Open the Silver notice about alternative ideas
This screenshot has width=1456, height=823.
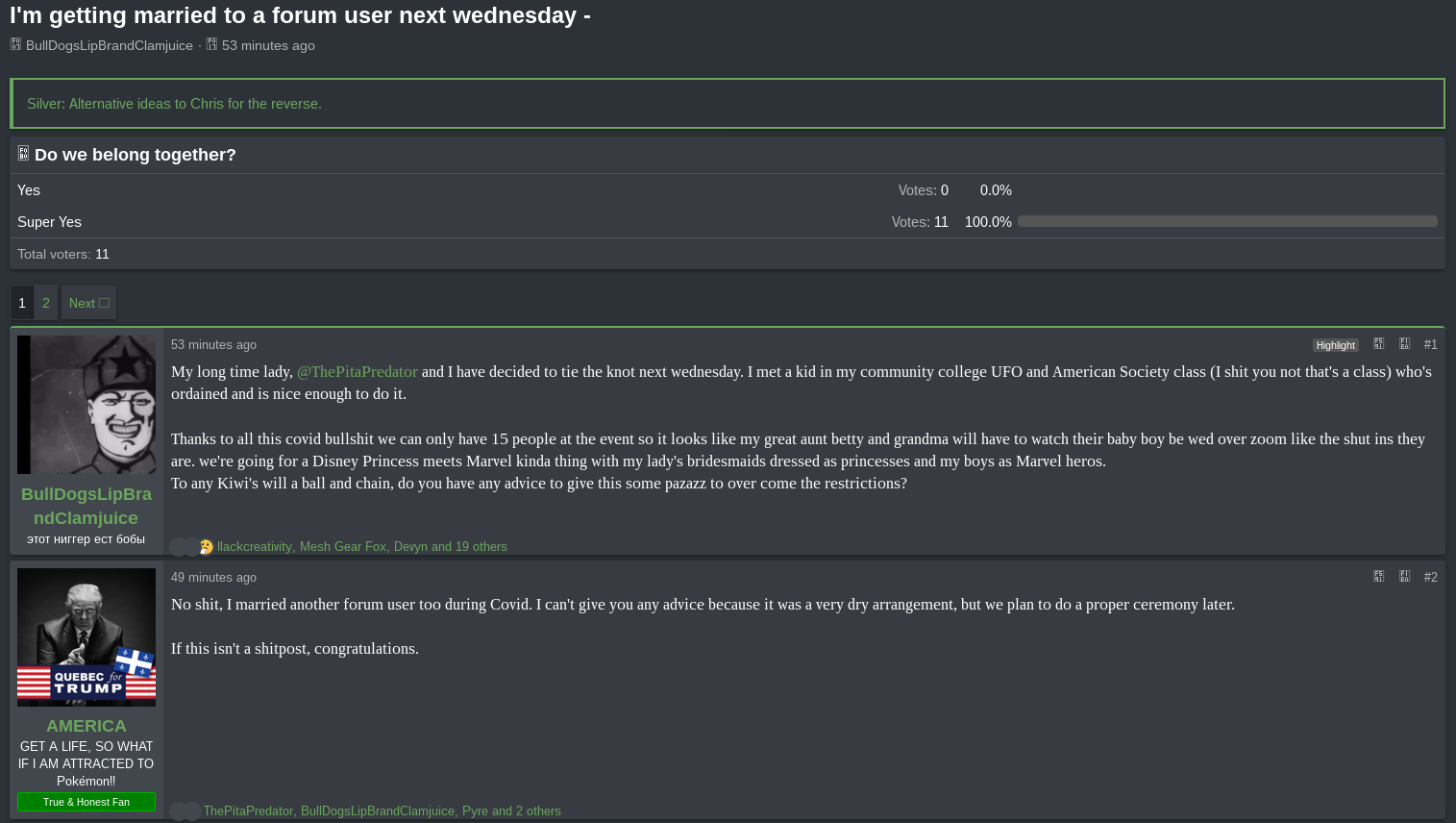[x=174, y=104]
